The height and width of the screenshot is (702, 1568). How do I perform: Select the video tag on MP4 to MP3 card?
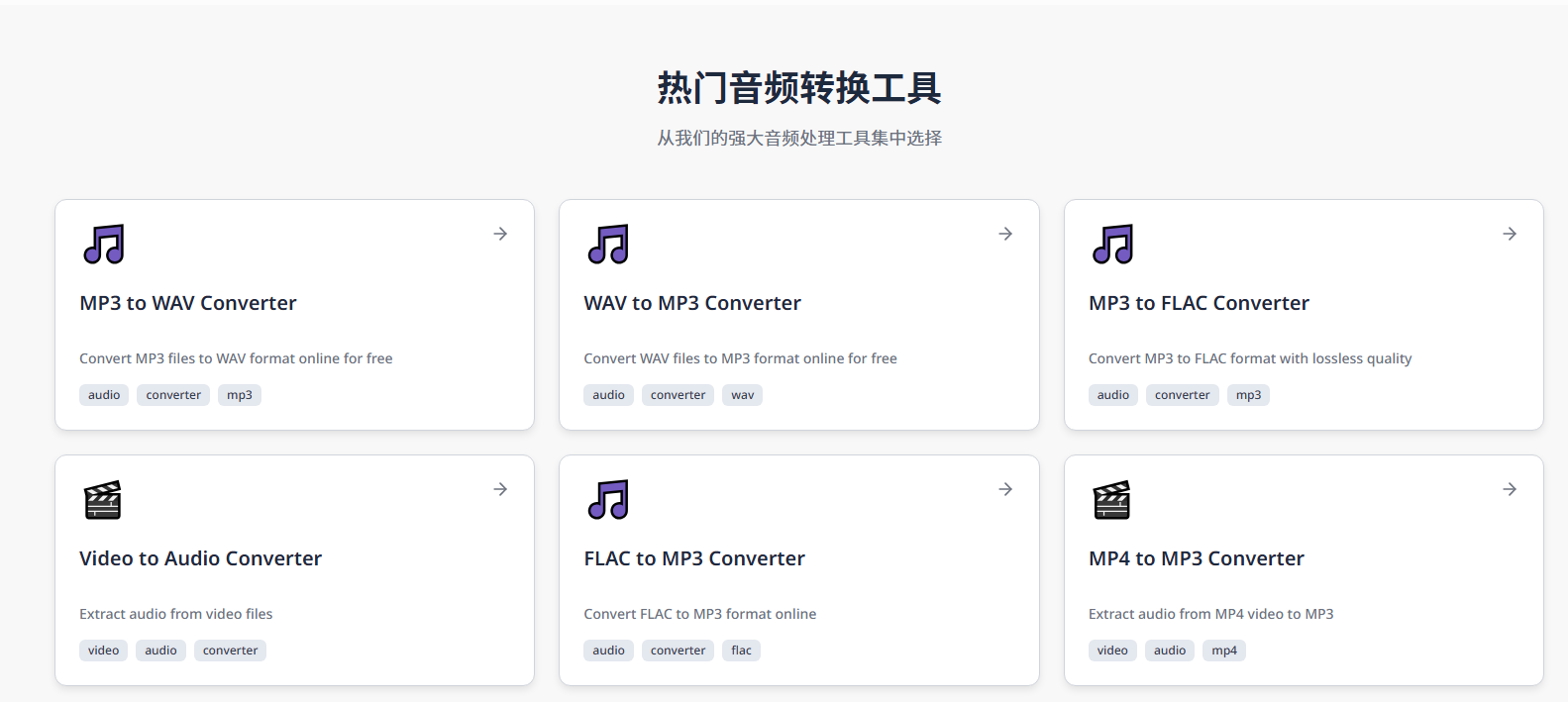pyautogui.click(x=1112, y=651)
